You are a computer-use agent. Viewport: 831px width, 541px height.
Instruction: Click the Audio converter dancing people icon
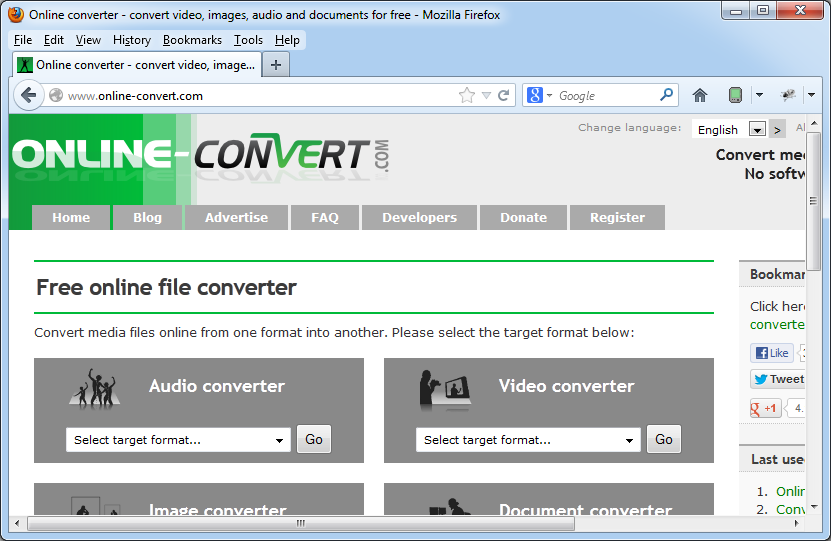(94, 389)
